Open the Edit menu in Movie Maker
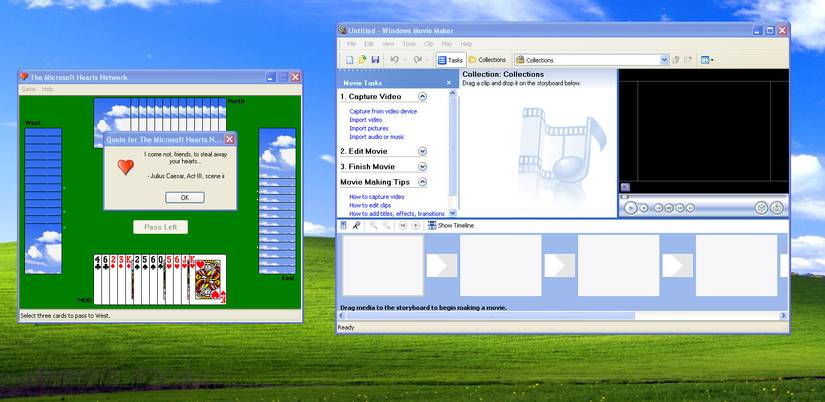825x402 pixels. (x=369, y=44)
